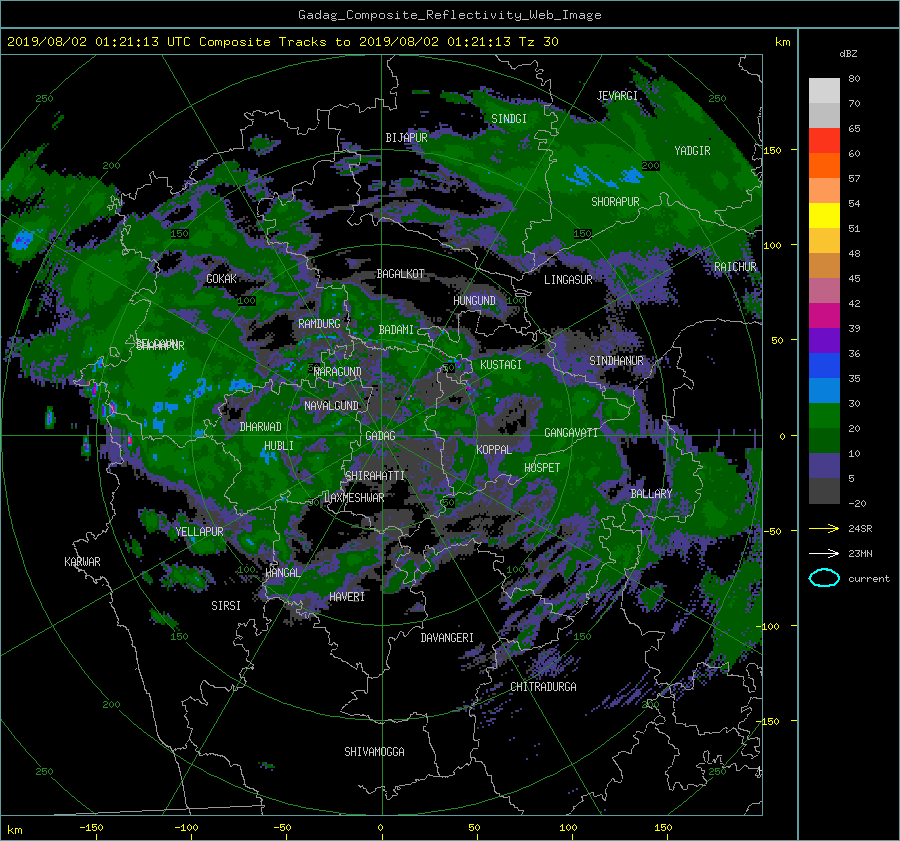Click the BALLARY city label
Image resolution: width=900 pixels, height=841 pixels.
pyautogui.click(x=651, y=494)
